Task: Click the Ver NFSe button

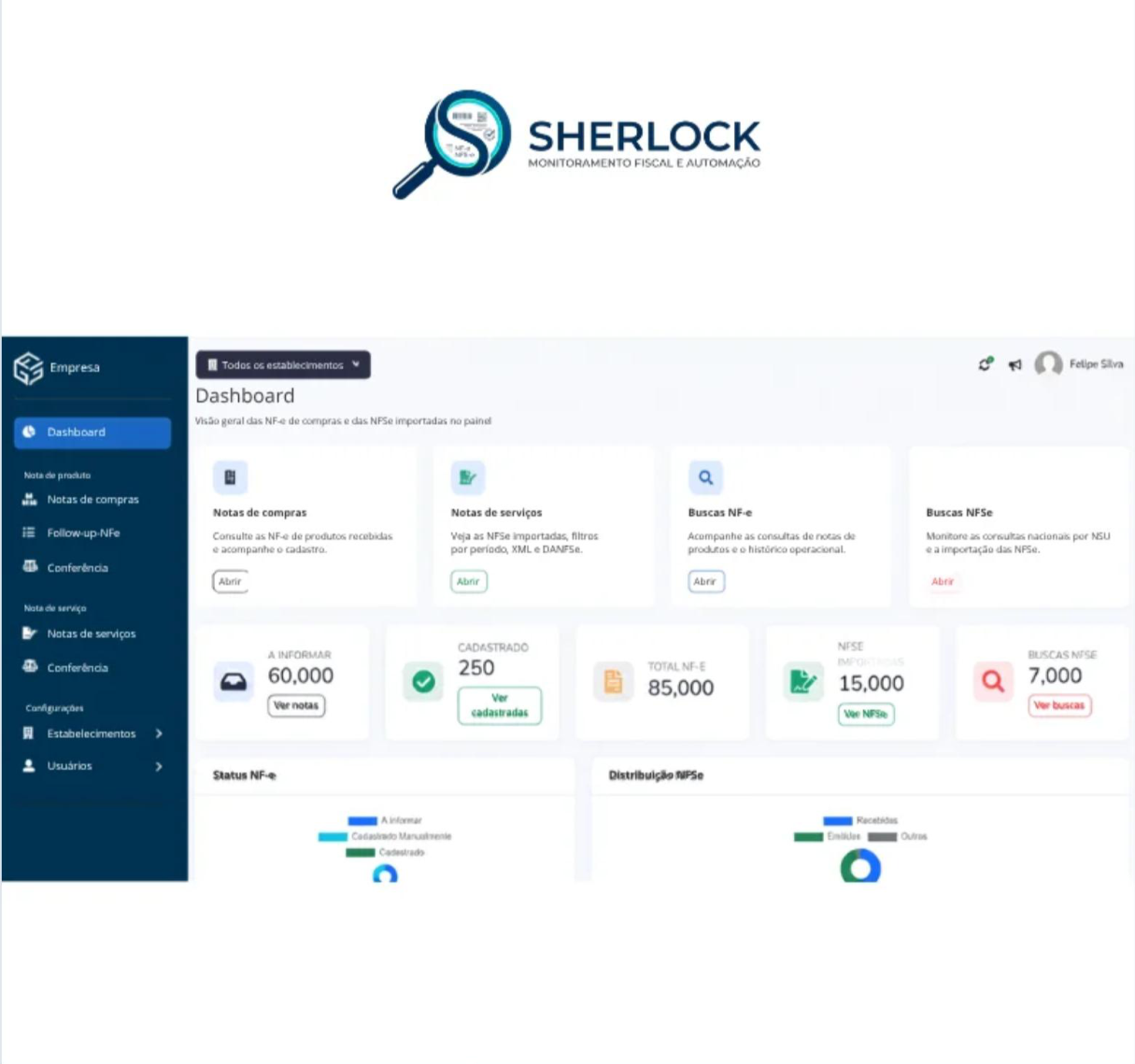Action: pos(866,714)
